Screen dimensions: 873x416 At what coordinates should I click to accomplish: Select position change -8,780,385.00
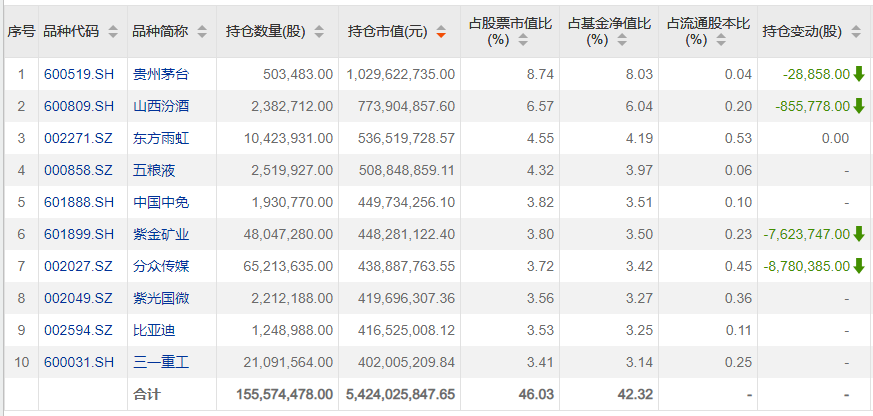point(807,266)
